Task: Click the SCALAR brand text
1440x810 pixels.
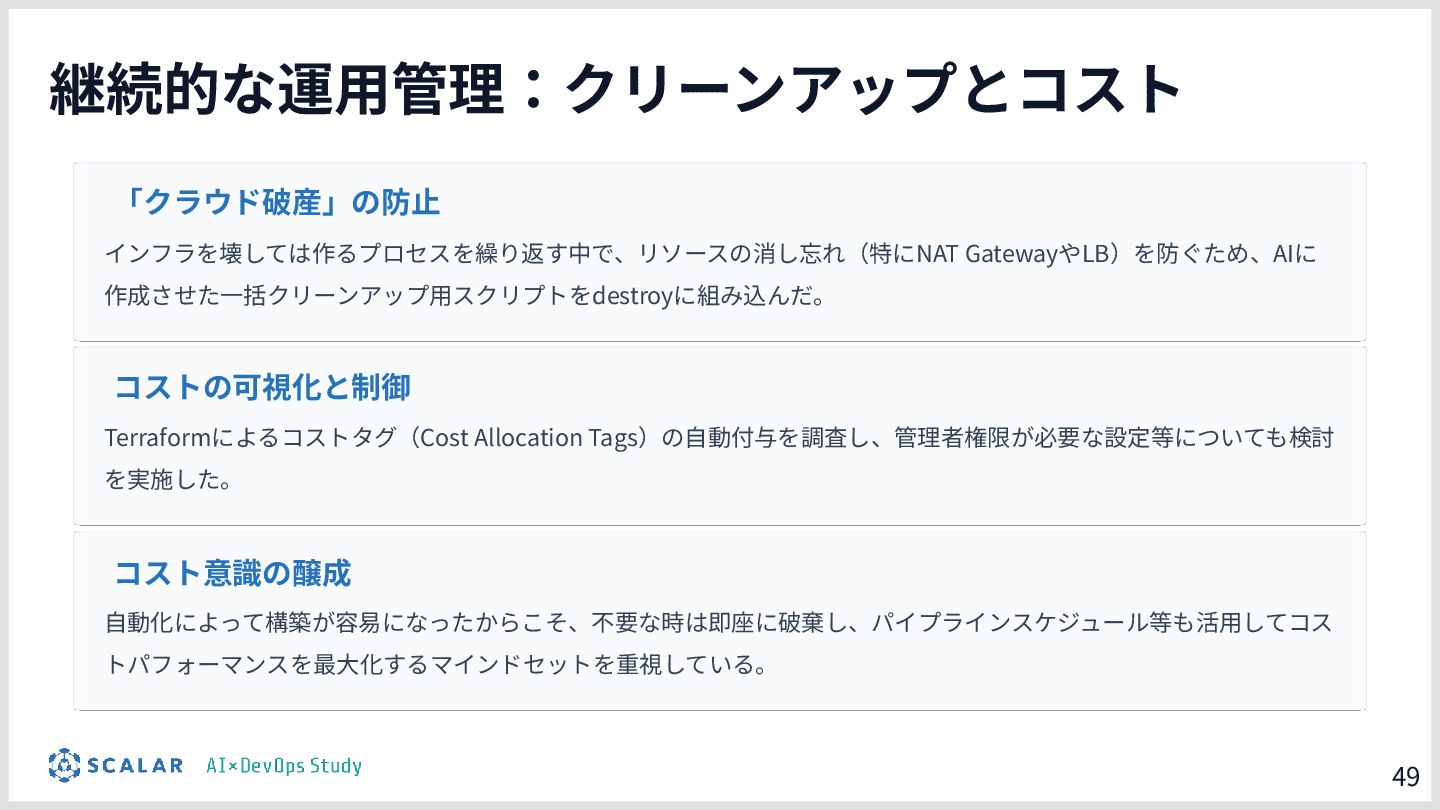Action: pos(135,766)
